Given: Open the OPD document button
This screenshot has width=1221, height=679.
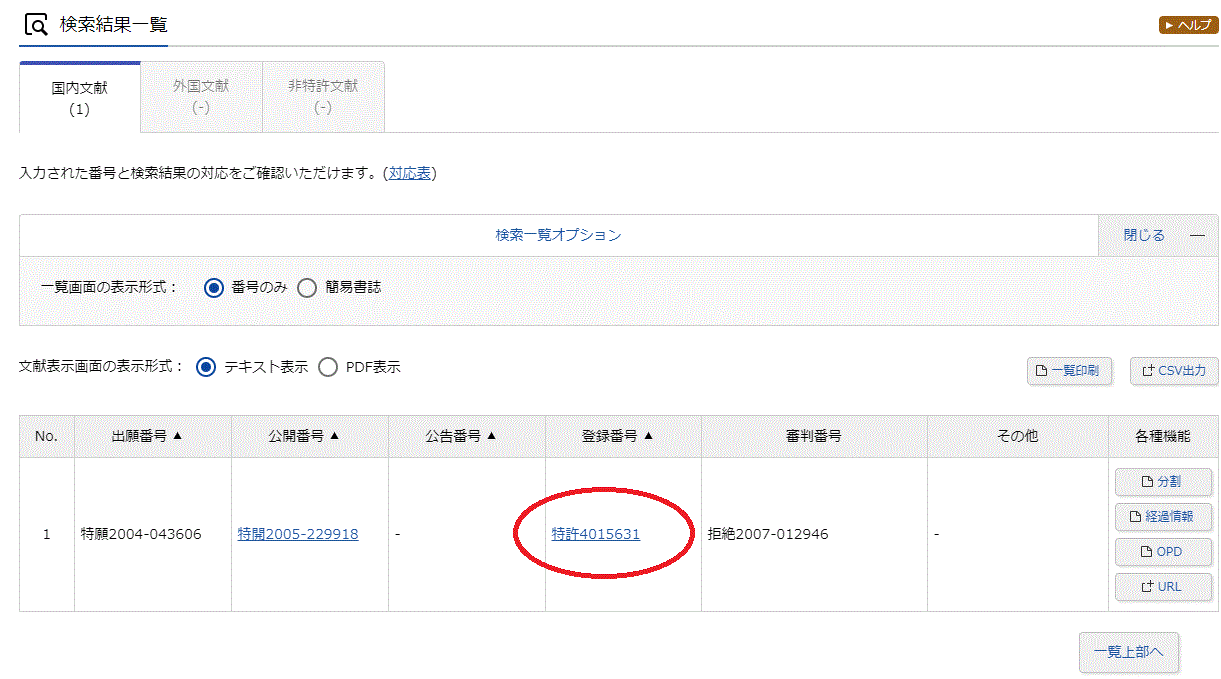Looking at the screenshot, I should click(x=1163, y=552).
